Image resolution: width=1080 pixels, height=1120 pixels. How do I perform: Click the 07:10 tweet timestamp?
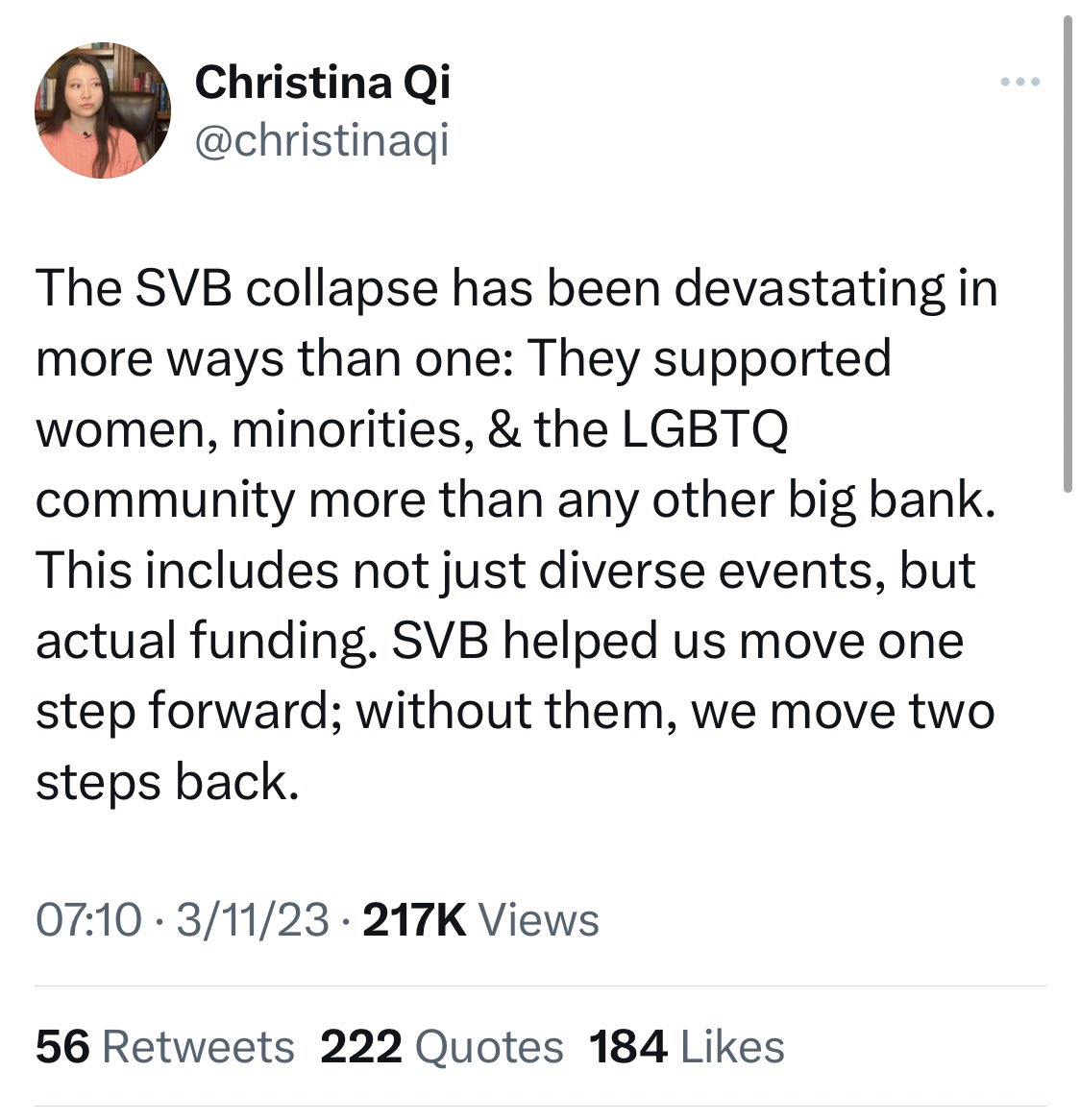coord(87,920)
